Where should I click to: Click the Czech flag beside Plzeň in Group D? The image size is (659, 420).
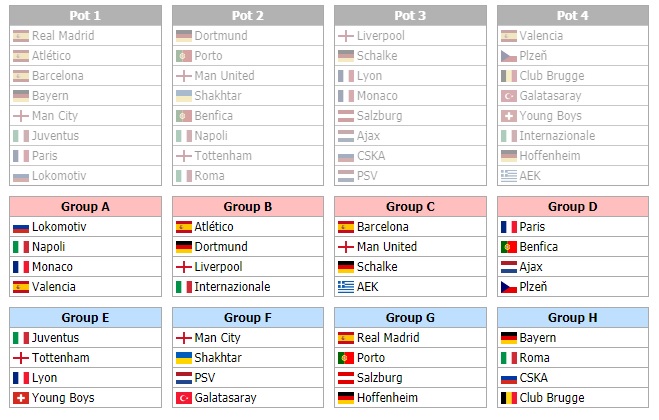509,287
